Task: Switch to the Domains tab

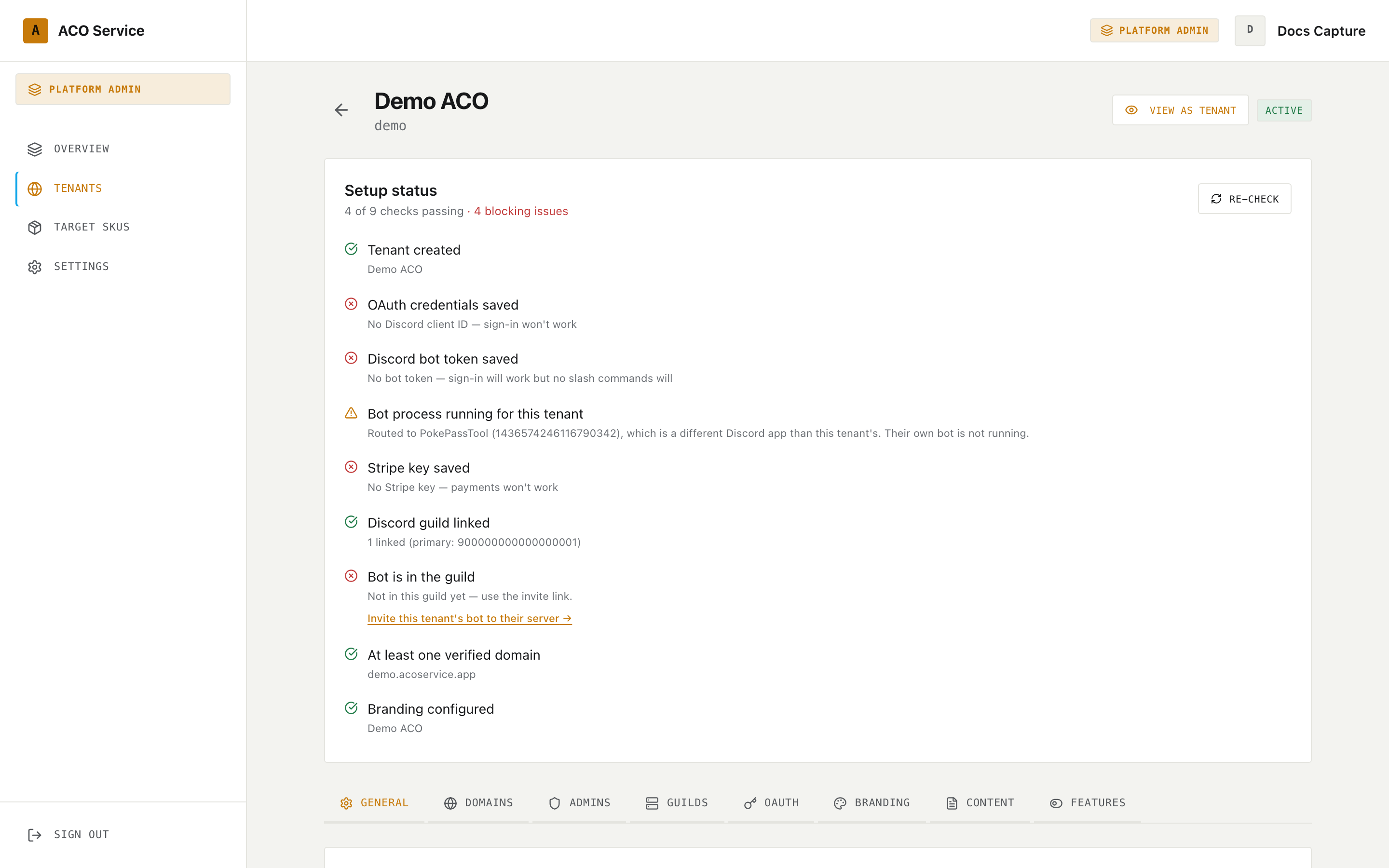Action: pyautogui.click(x=479, y=803)
